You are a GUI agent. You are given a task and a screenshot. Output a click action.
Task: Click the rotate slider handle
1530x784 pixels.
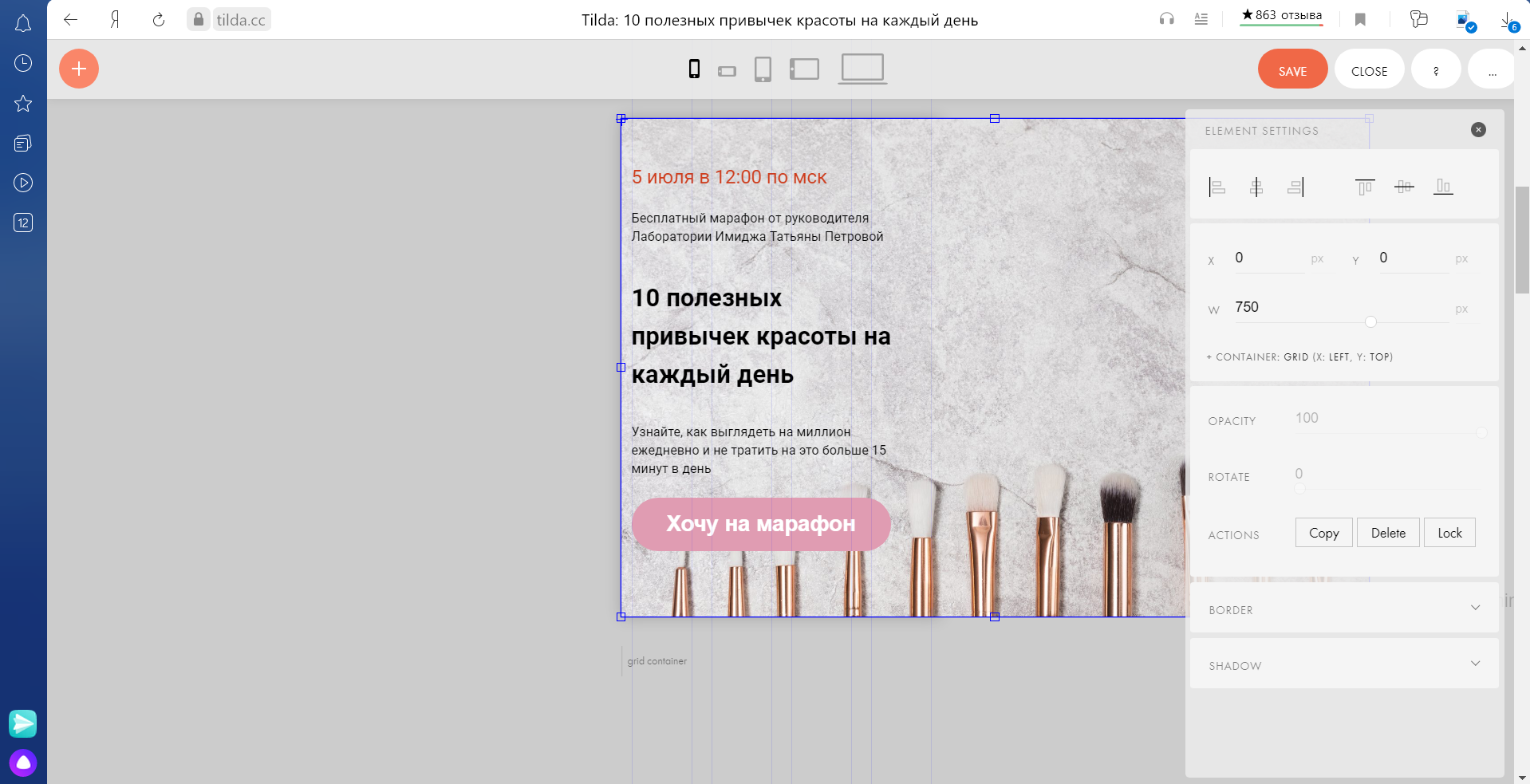pos(1299,488)
